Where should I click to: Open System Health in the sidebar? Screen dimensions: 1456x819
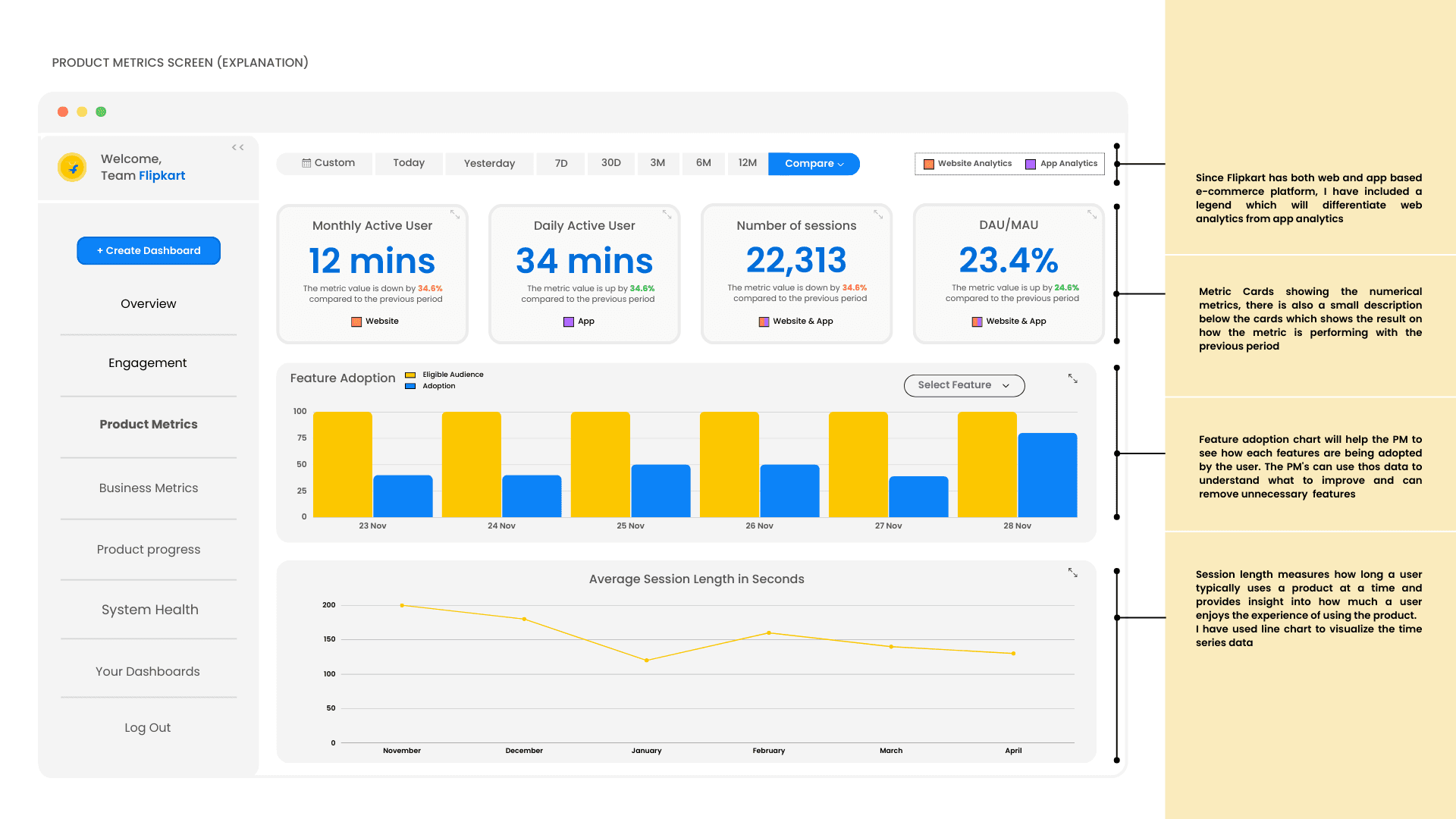click(x=150, y=610)
